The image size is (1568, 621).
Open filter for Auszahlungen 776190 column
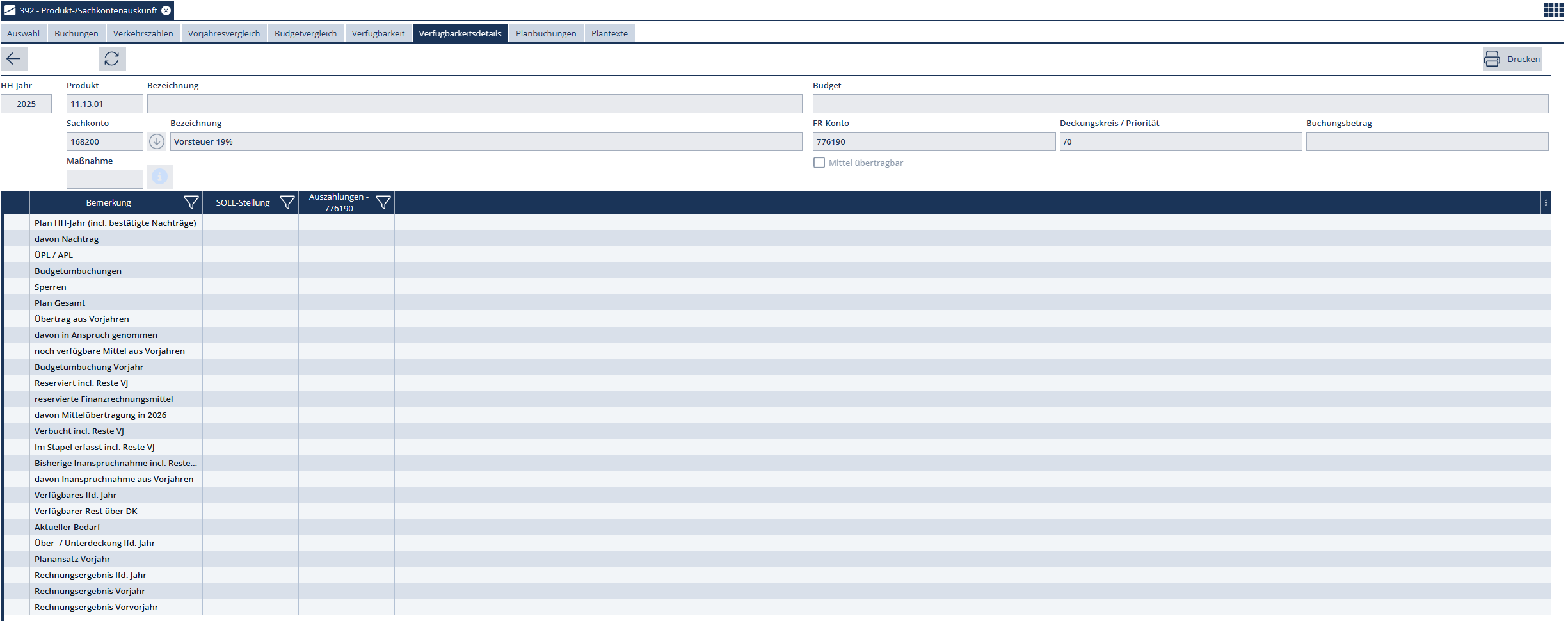[x=383, y=202]
